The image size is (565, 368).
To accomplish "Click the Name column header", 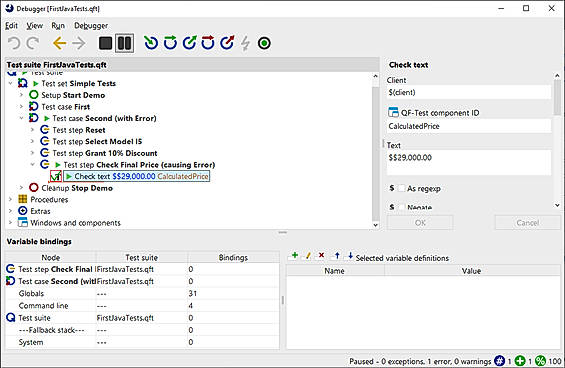I will pos(334,271).
